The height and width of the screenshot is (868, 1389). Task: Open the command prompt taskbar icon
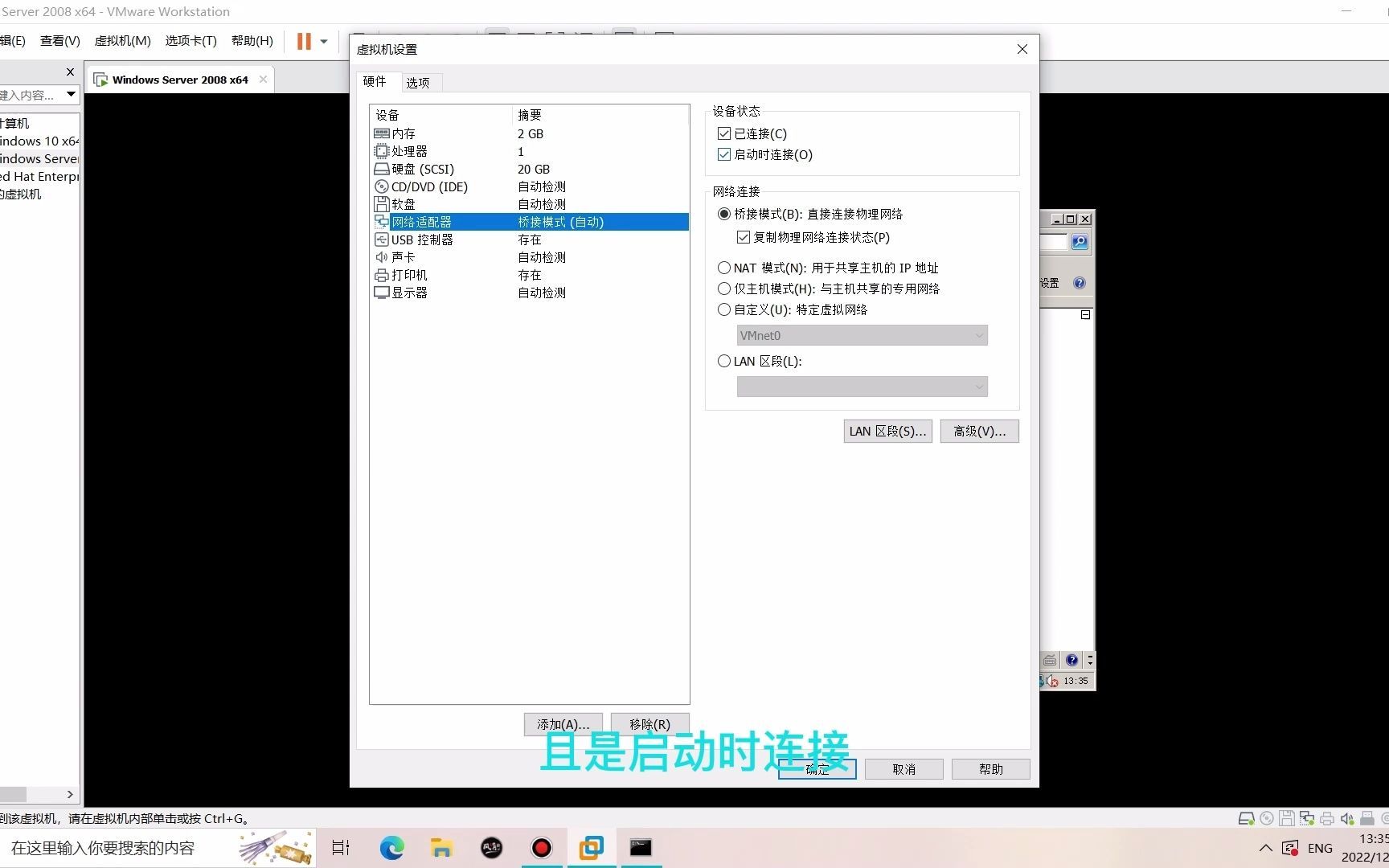tap(641, 848)
